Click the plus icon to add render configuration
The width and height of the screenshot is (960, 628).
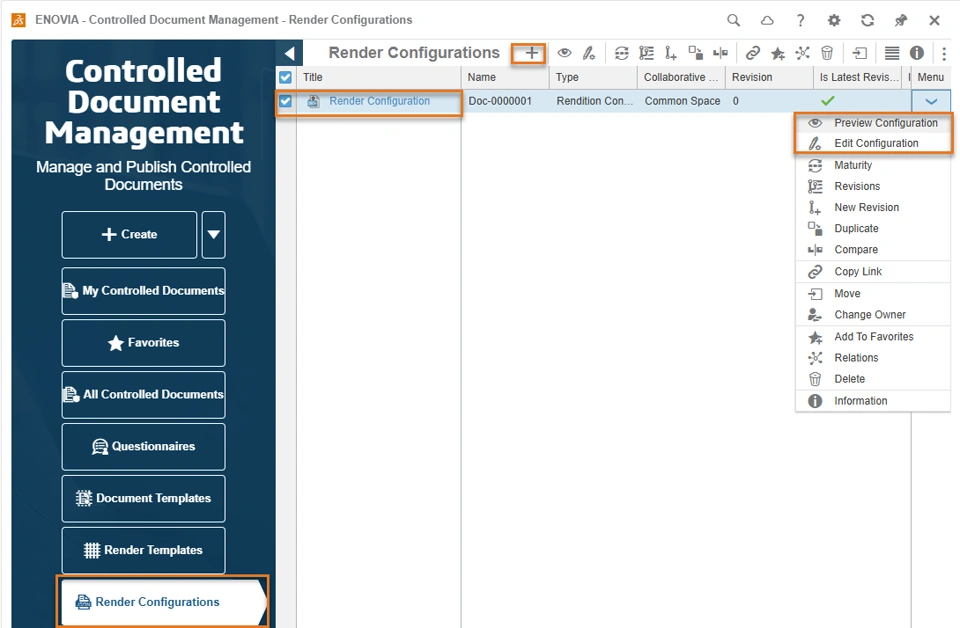(531, 53)
